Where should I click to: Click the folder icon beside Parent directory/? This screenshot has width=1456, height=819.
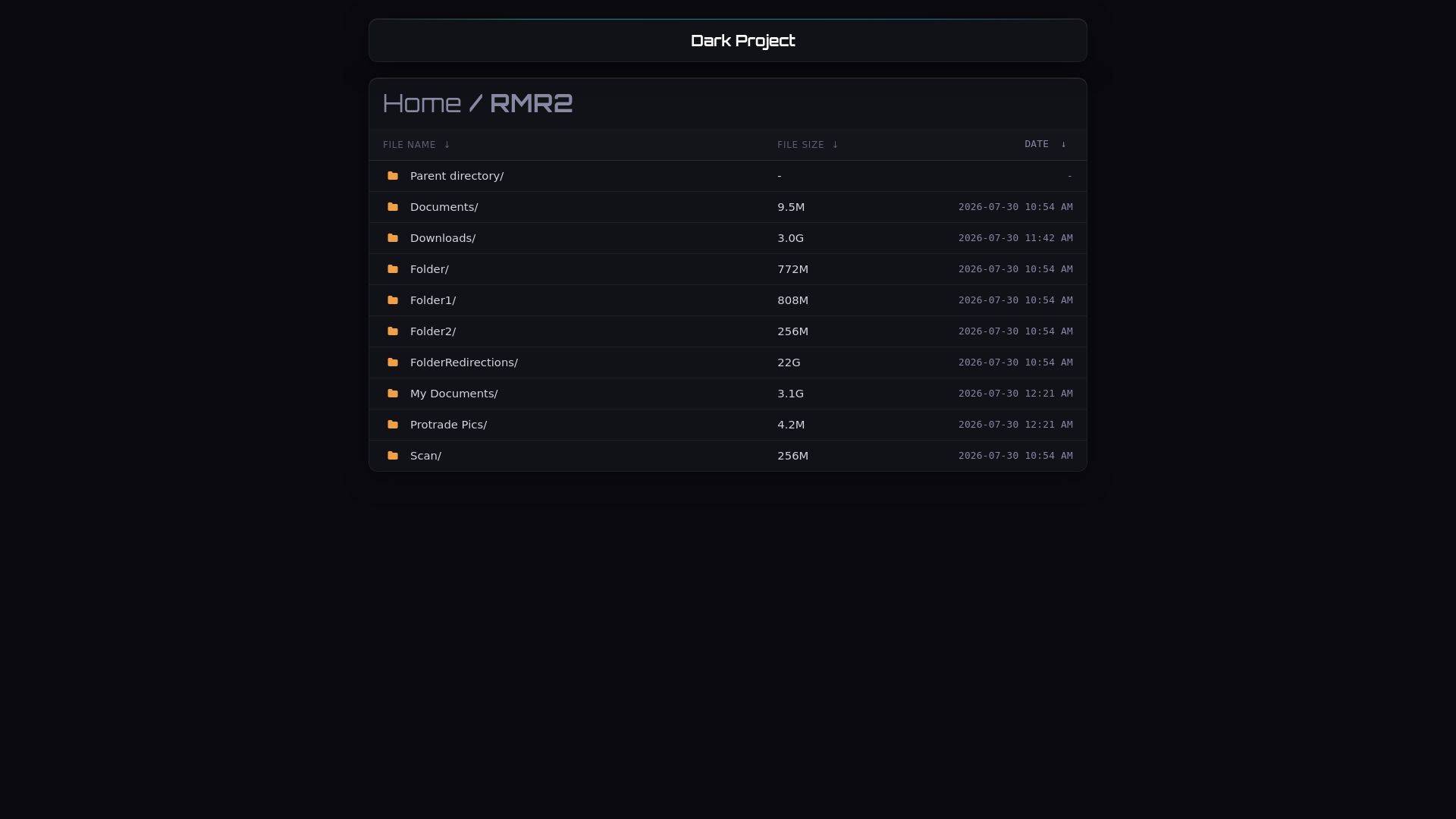pos(393,176)
